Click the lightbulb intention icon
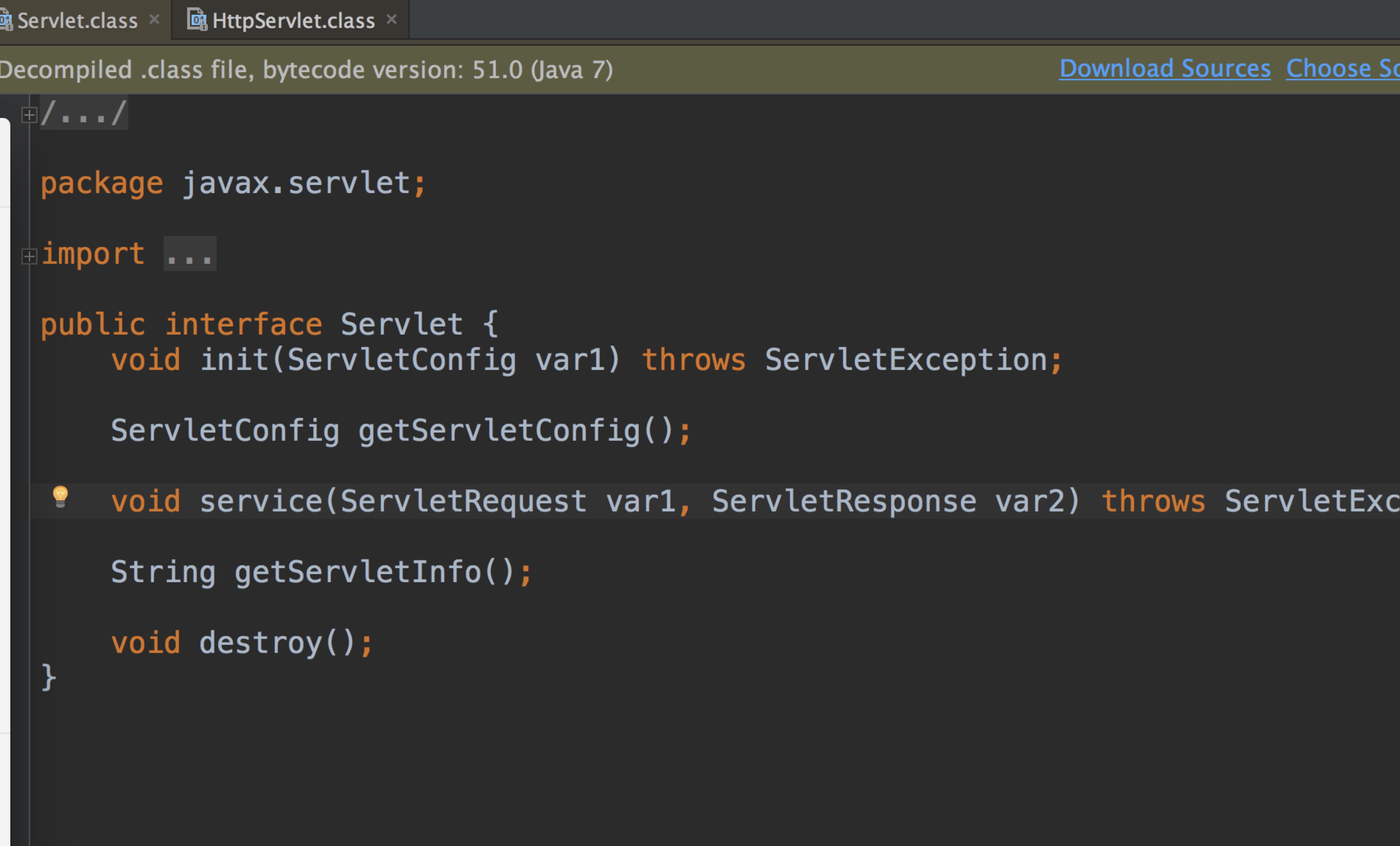Screen dimensions: 1400x846 (x=60, y=497)
